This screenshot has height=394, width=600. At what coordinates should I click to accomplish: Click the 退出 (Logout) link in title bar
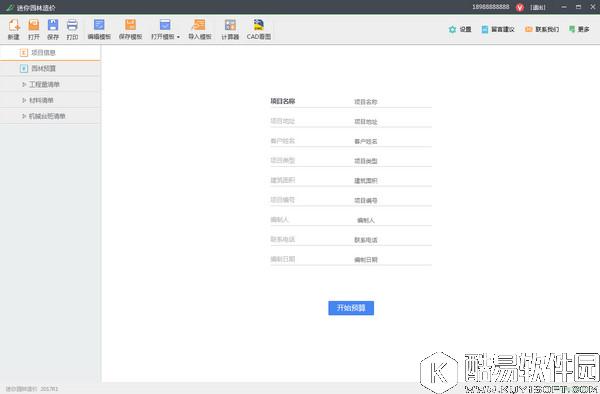coord(538,7)
